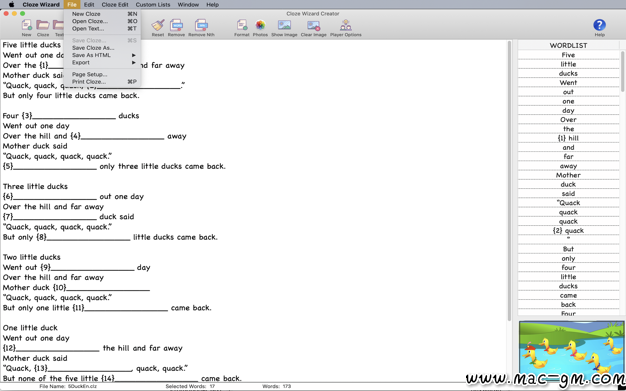Open the Cloze Edit menu
Screen dimensions: 626x391
[115, 4]
